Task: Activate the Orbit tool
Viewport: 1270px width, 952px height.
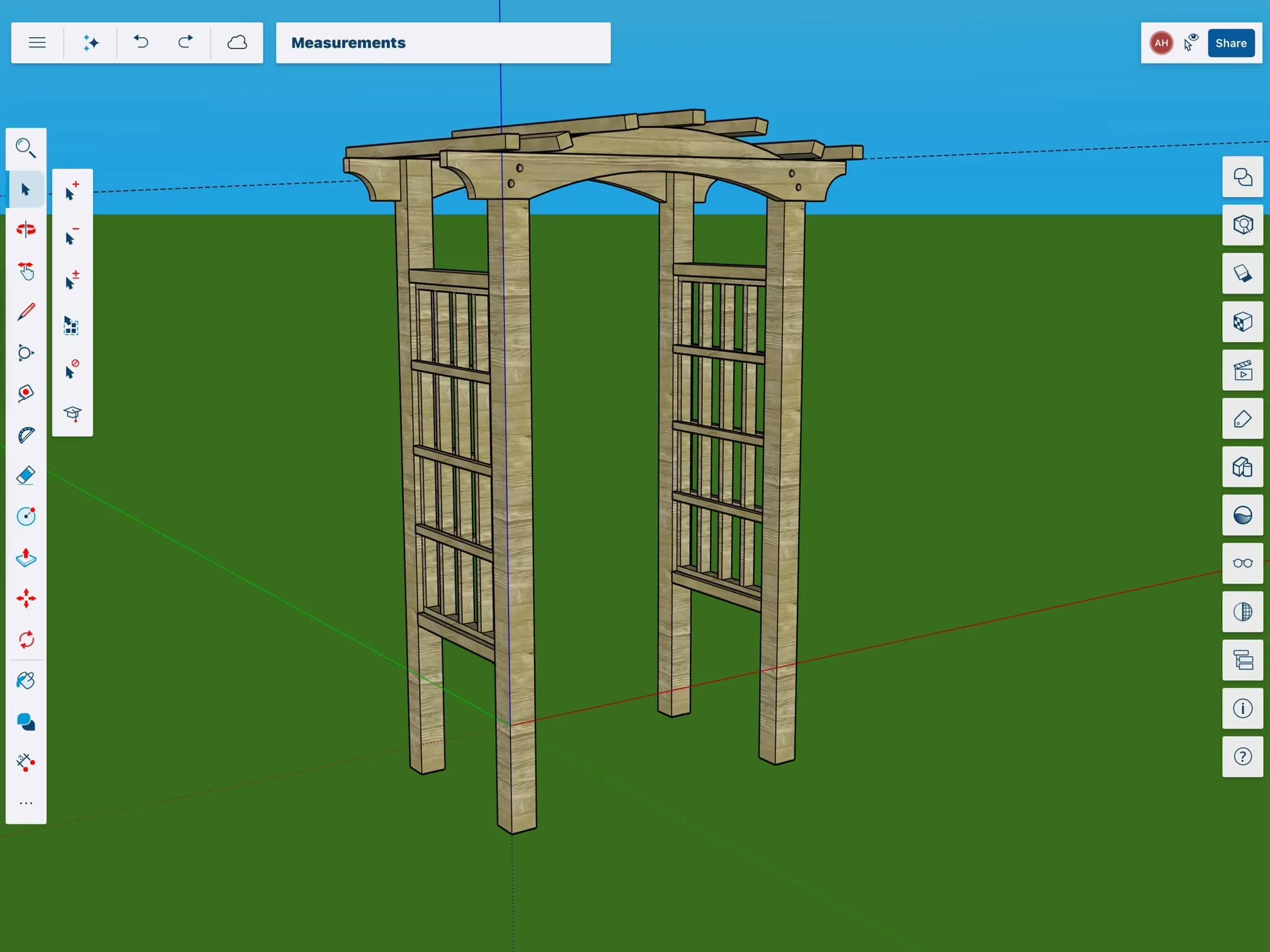Action: pos(26,229)
